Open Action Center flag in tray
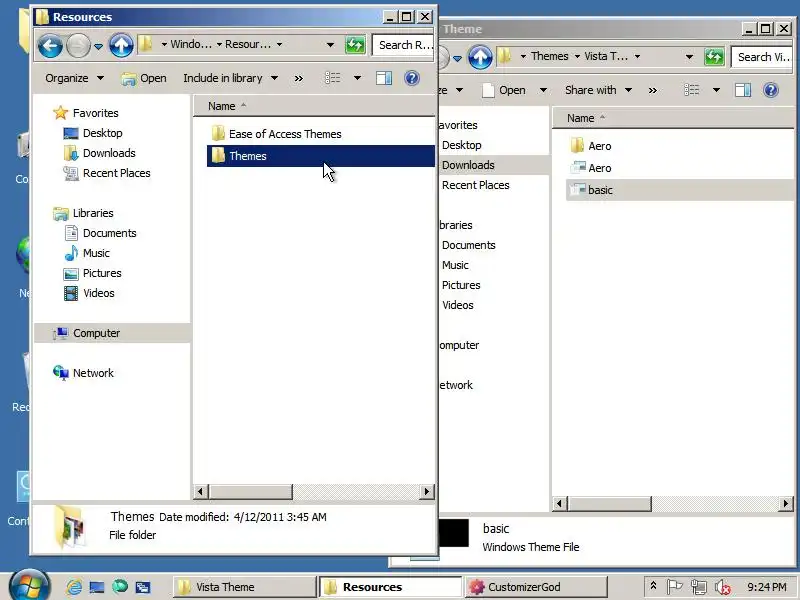This screenshot has width=800, height=600. (x=674, y=587)
